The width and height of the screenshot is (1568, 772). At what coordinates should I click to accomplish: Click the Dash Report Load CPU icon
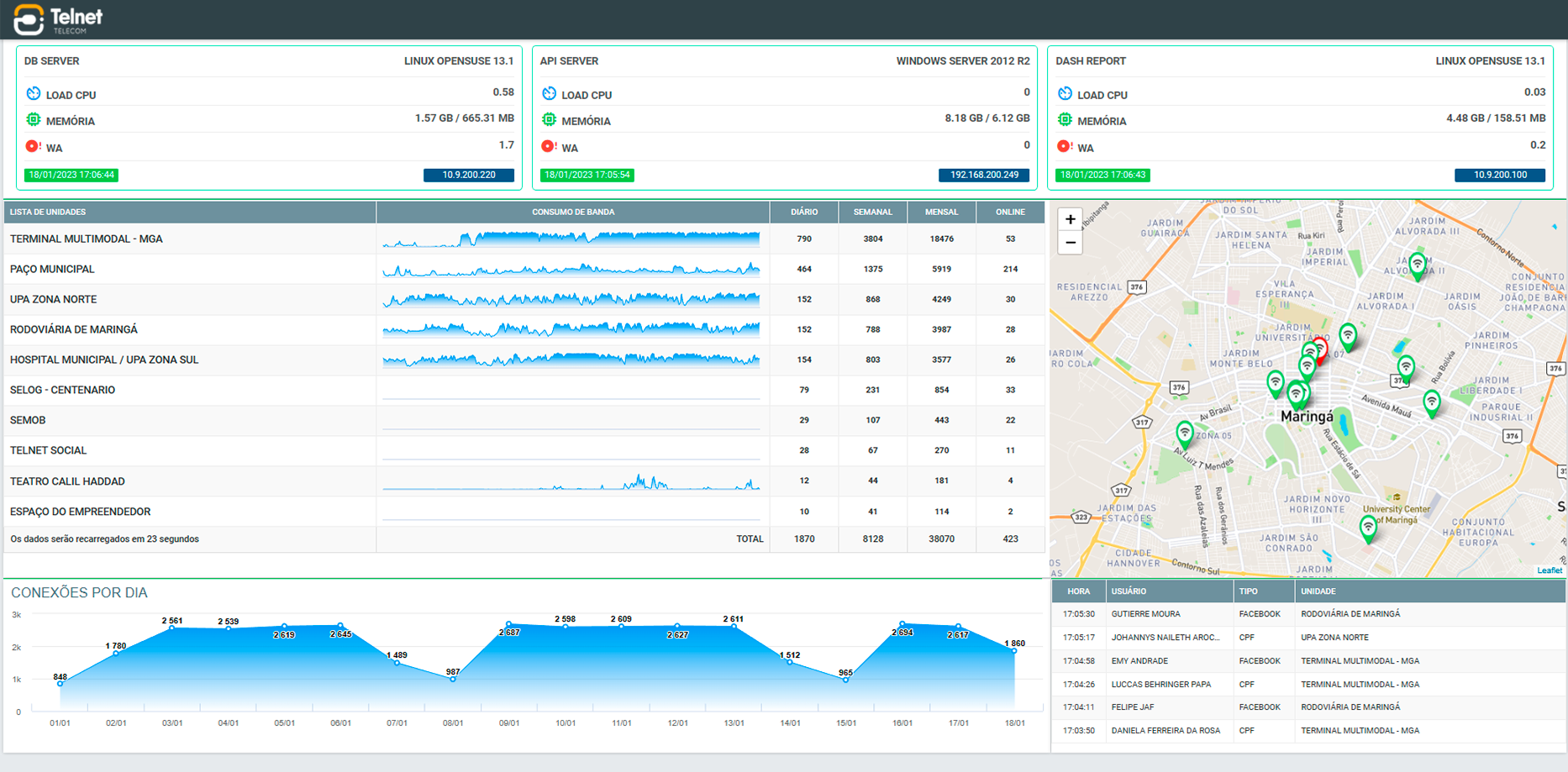1066,93
